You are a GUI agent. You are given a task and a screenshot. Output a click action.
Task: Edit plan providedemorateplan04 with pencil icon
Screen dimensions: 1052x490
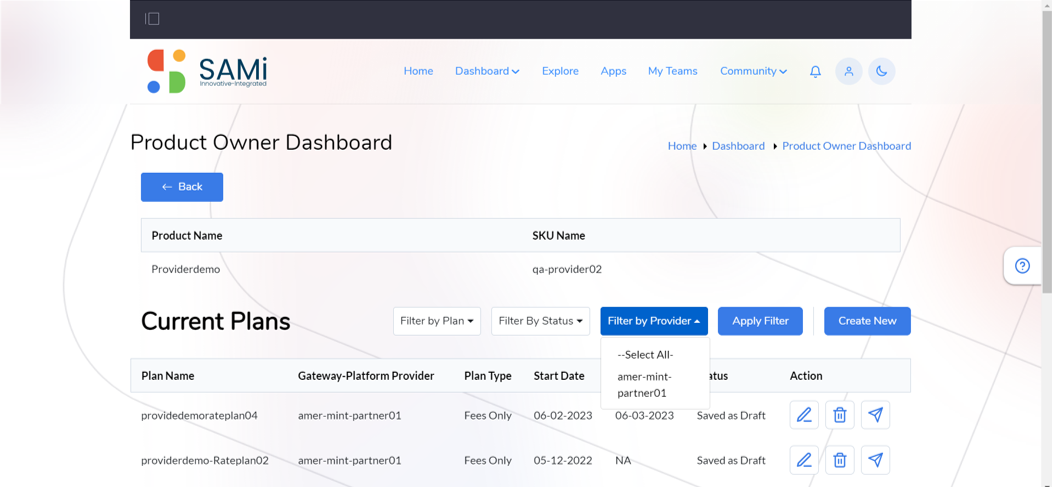[x=804, y=415]
